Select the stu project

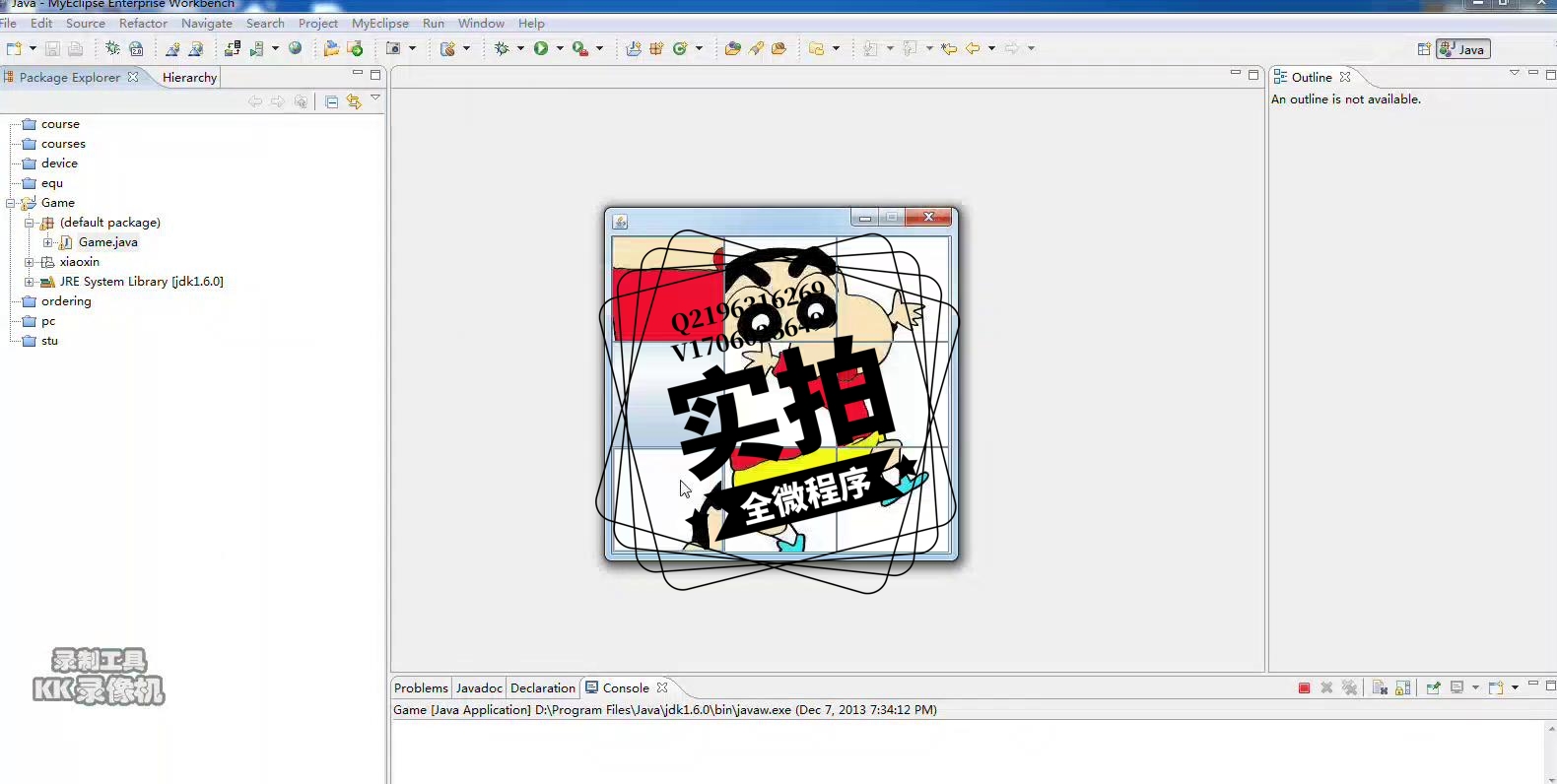[x=49, y=341]
